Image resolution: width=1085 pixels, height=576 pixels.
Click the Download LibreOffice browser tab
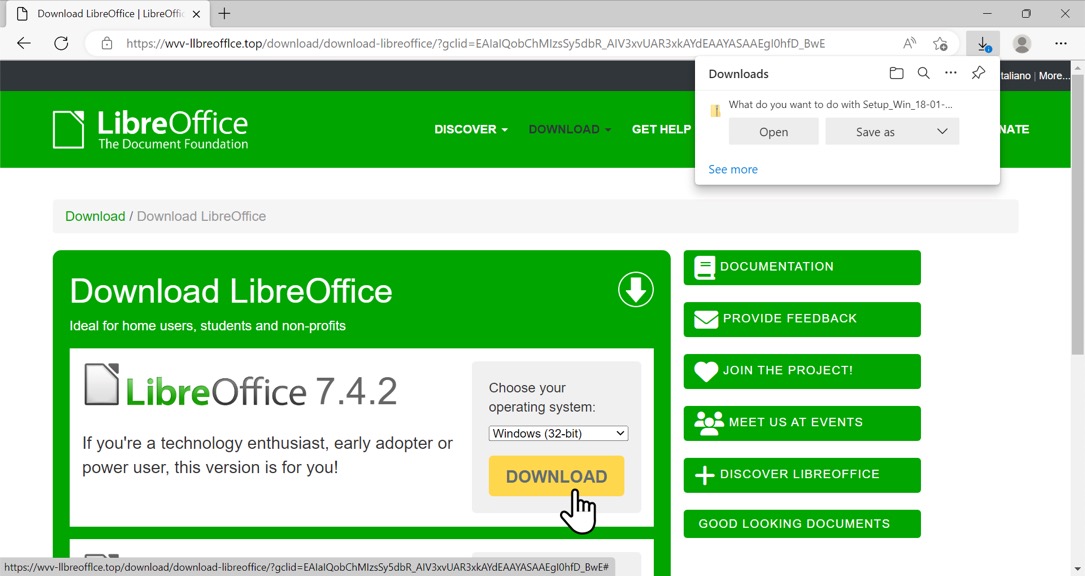pos(107,14)
